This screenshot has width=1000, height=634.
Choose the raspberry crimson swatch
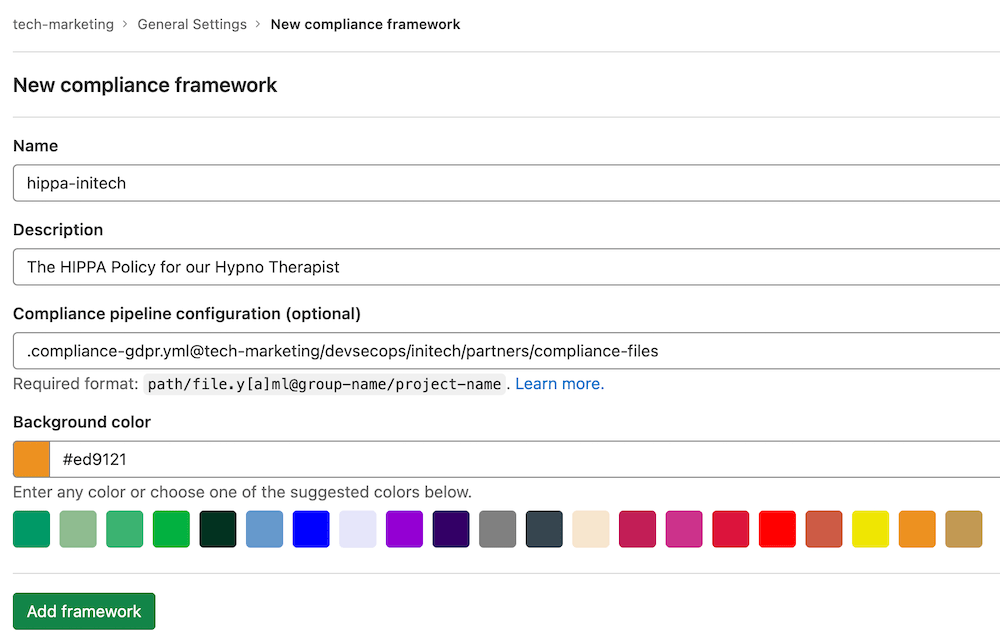(x=637, y=529)
